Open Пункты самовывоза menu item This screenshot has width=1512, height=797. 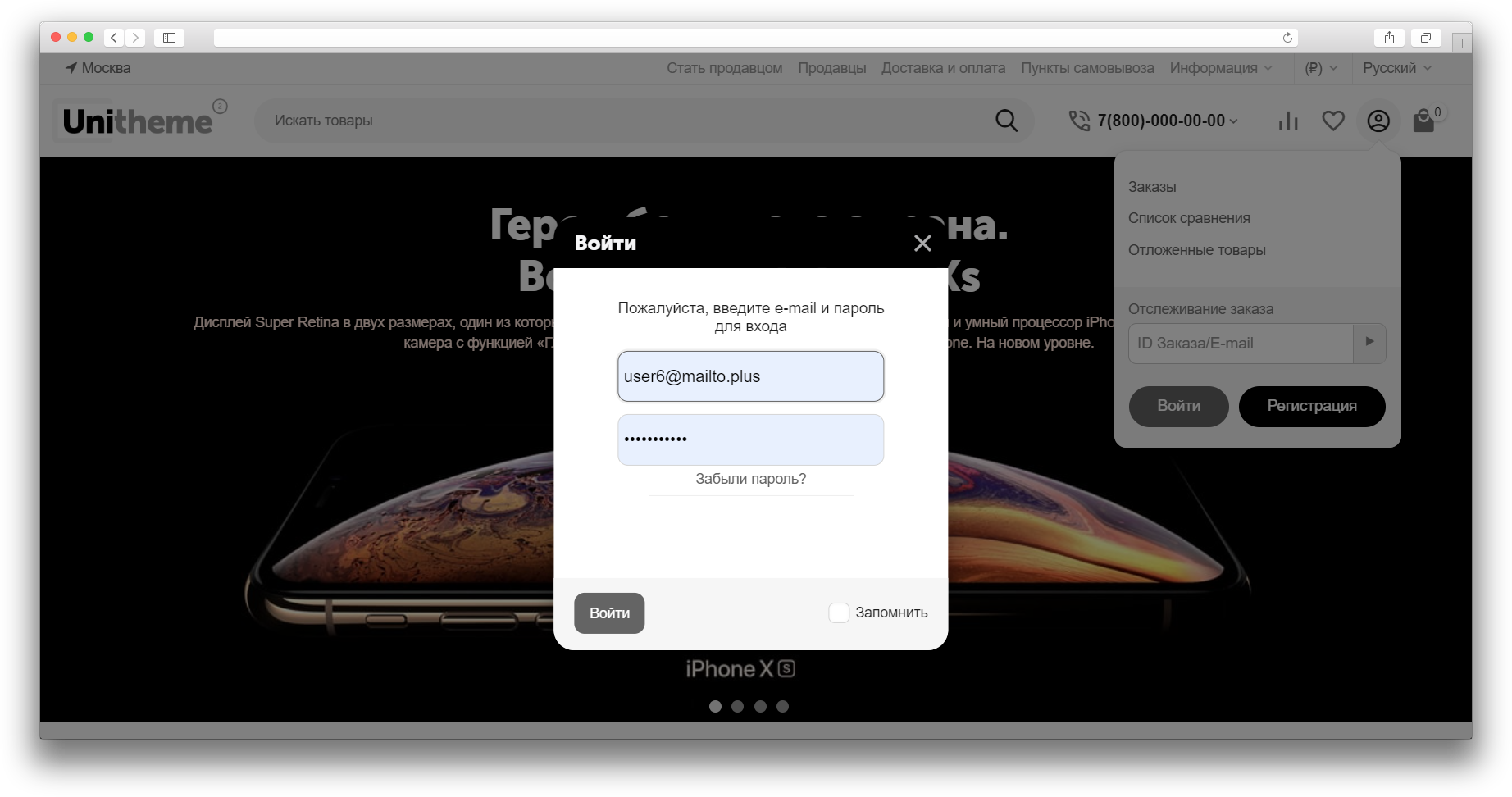pyautogui.click(x=1087, y=68)
